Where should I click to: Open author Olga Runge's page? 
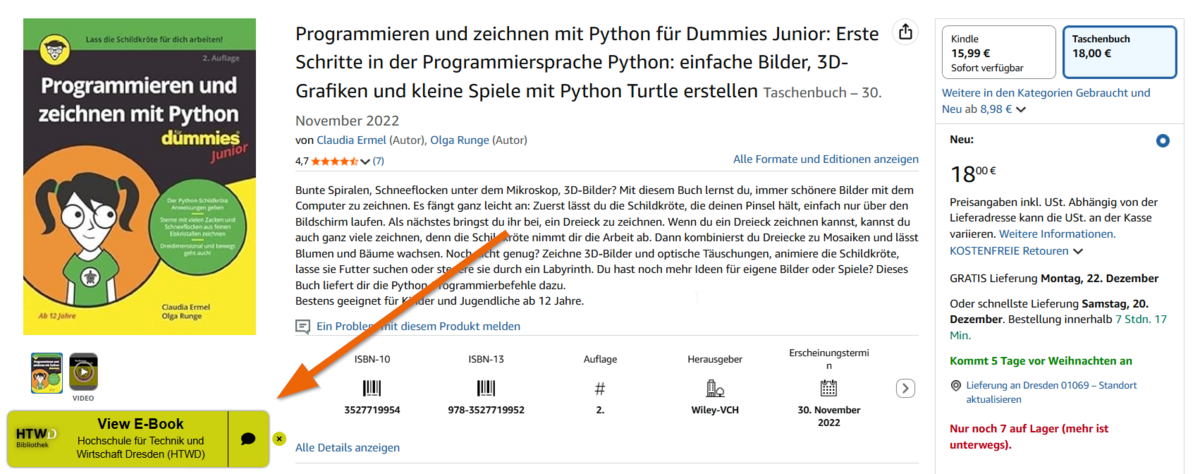[461, 140]
